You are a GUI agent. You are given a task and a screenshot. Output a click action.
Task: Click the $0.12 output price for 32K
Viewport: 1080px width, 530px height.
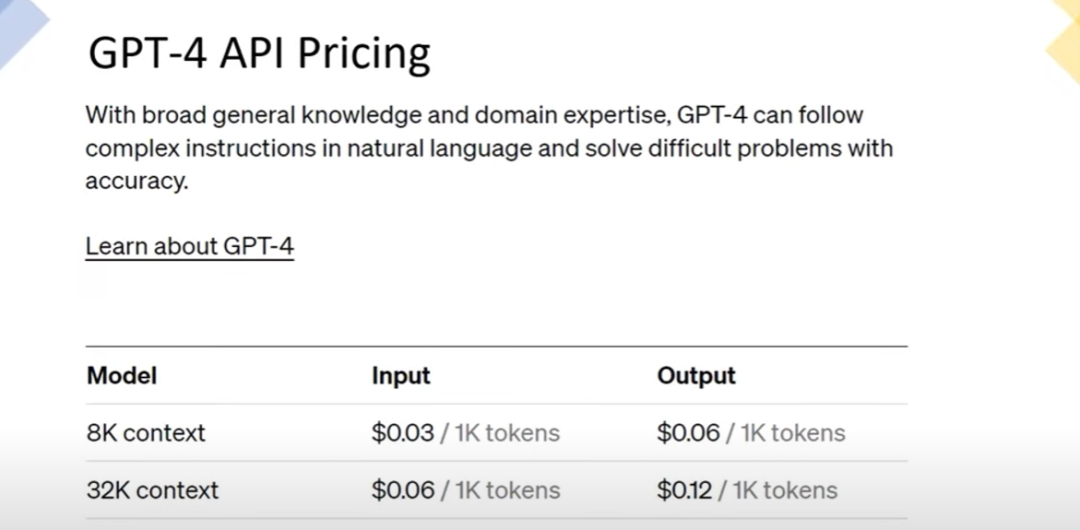tap(685, 491)
